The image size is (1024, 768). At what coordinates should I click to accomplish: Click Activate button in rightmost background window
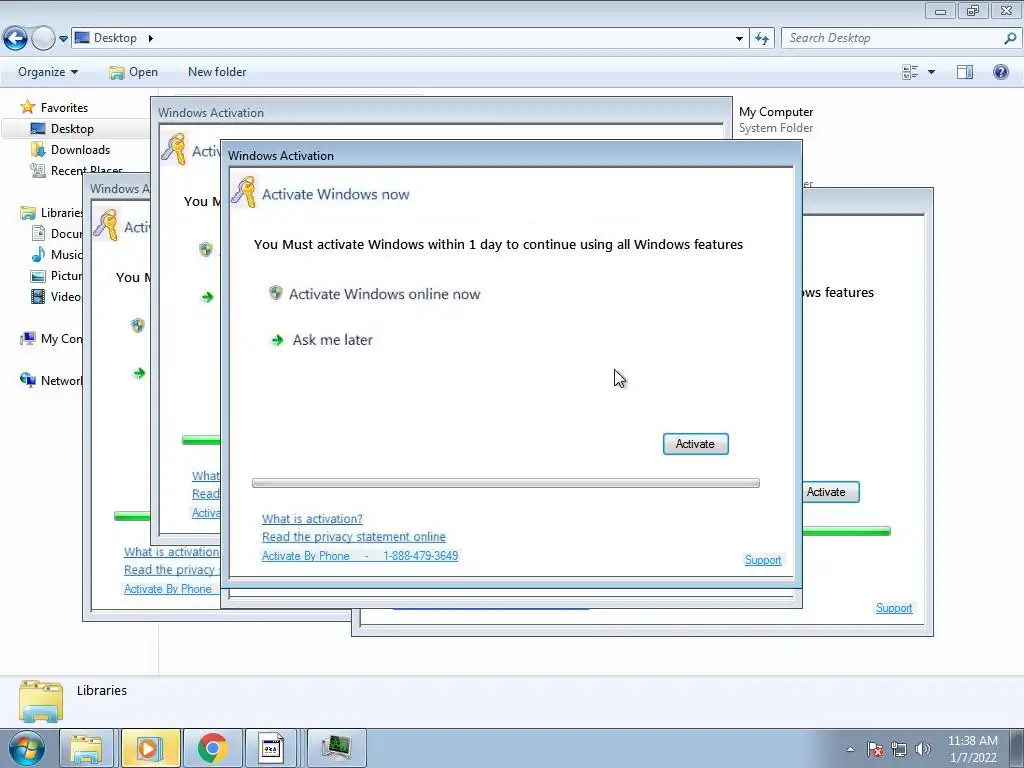click(830, 492)
